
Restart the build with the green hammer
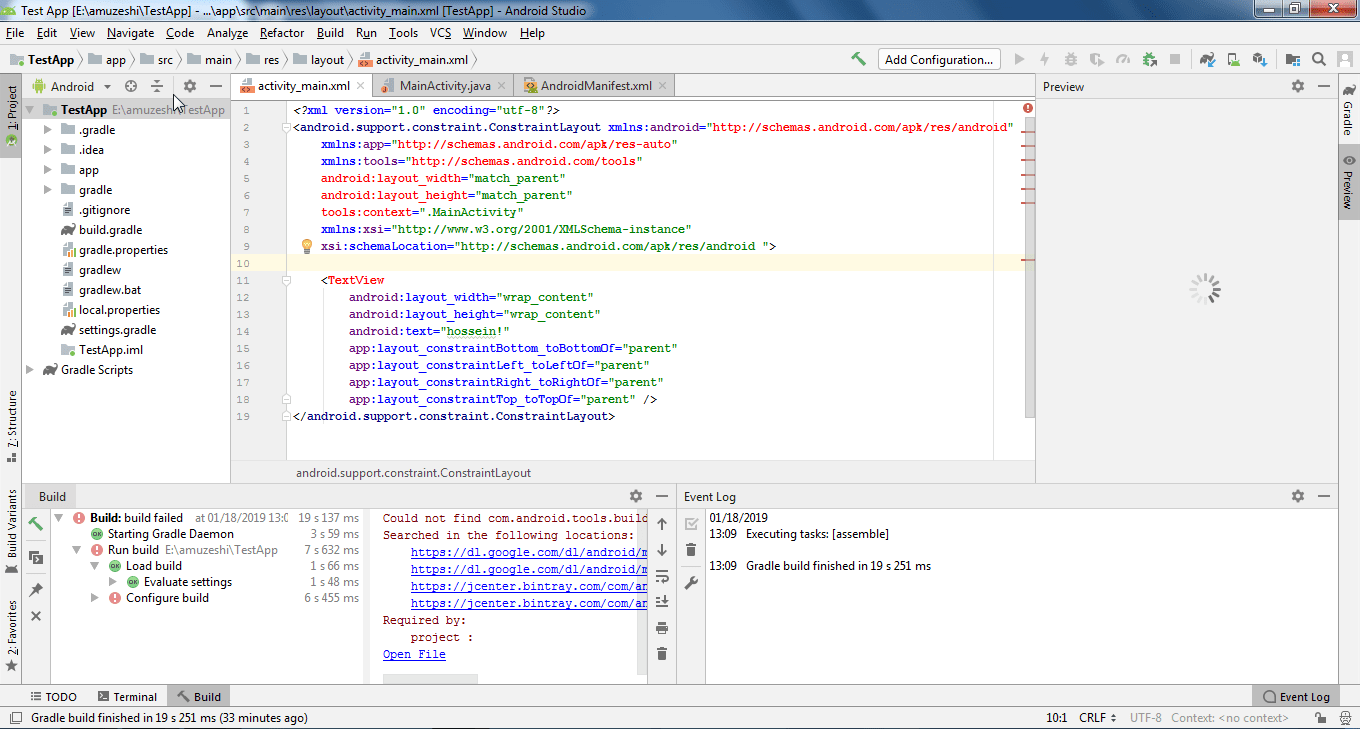coord(35,522)
